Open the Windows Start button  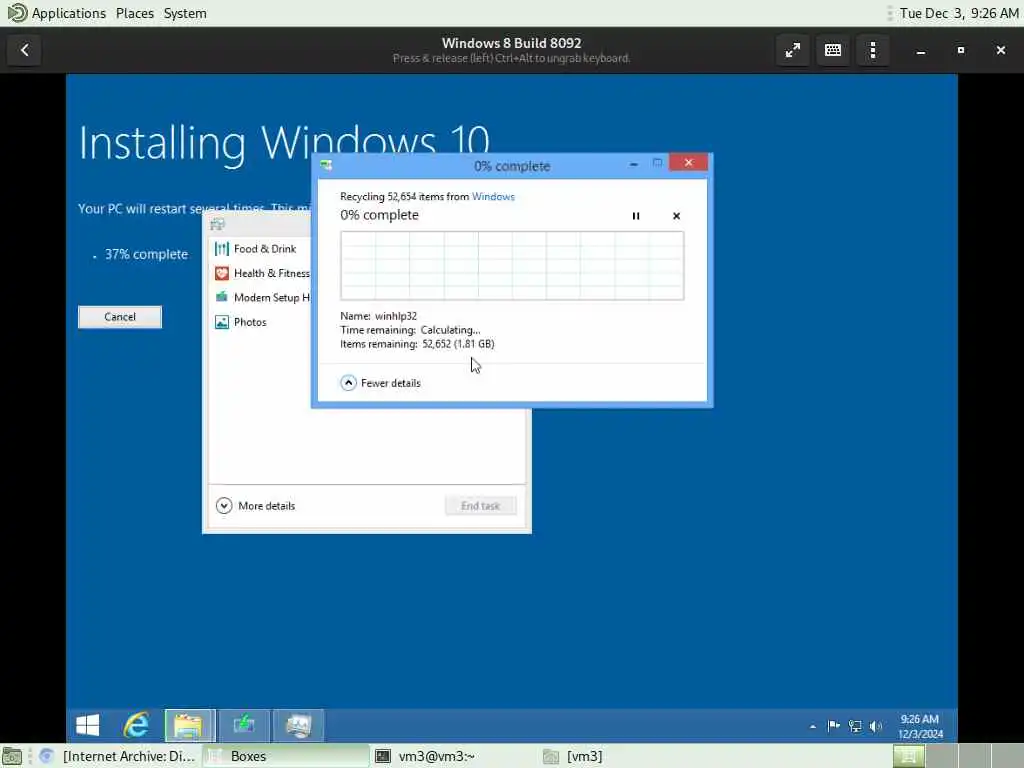point(88,725)
